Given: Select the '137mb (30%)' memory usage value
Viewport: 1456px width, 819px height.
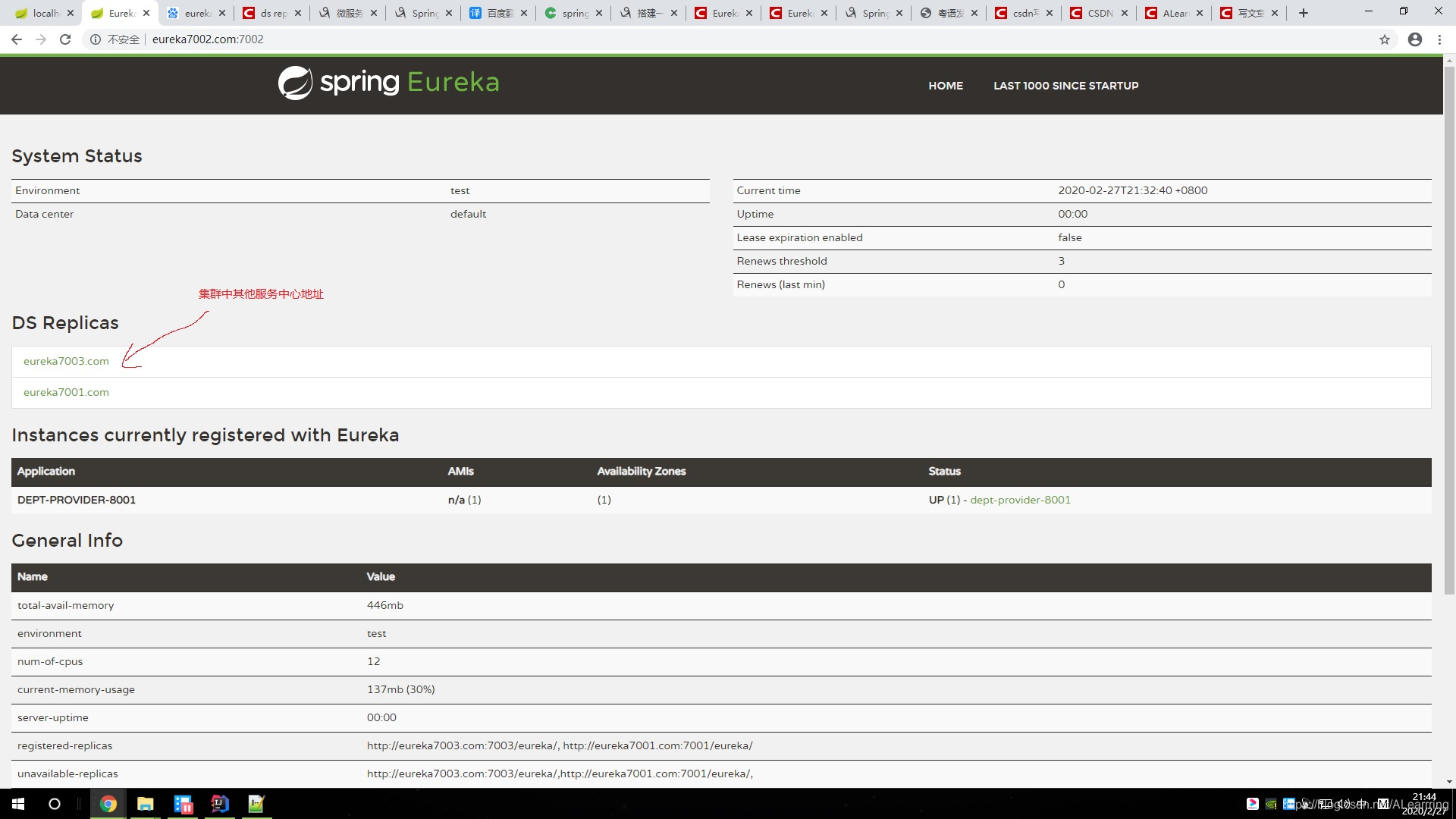Looking at the screenshot, I should pos(400,690).
